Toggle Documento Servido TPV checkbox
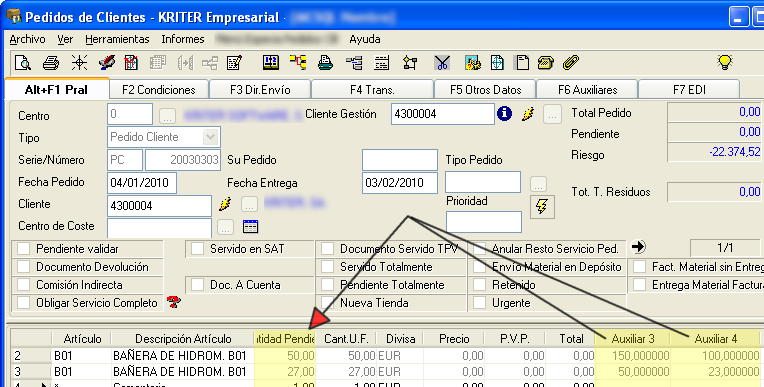 pos(327,249)
